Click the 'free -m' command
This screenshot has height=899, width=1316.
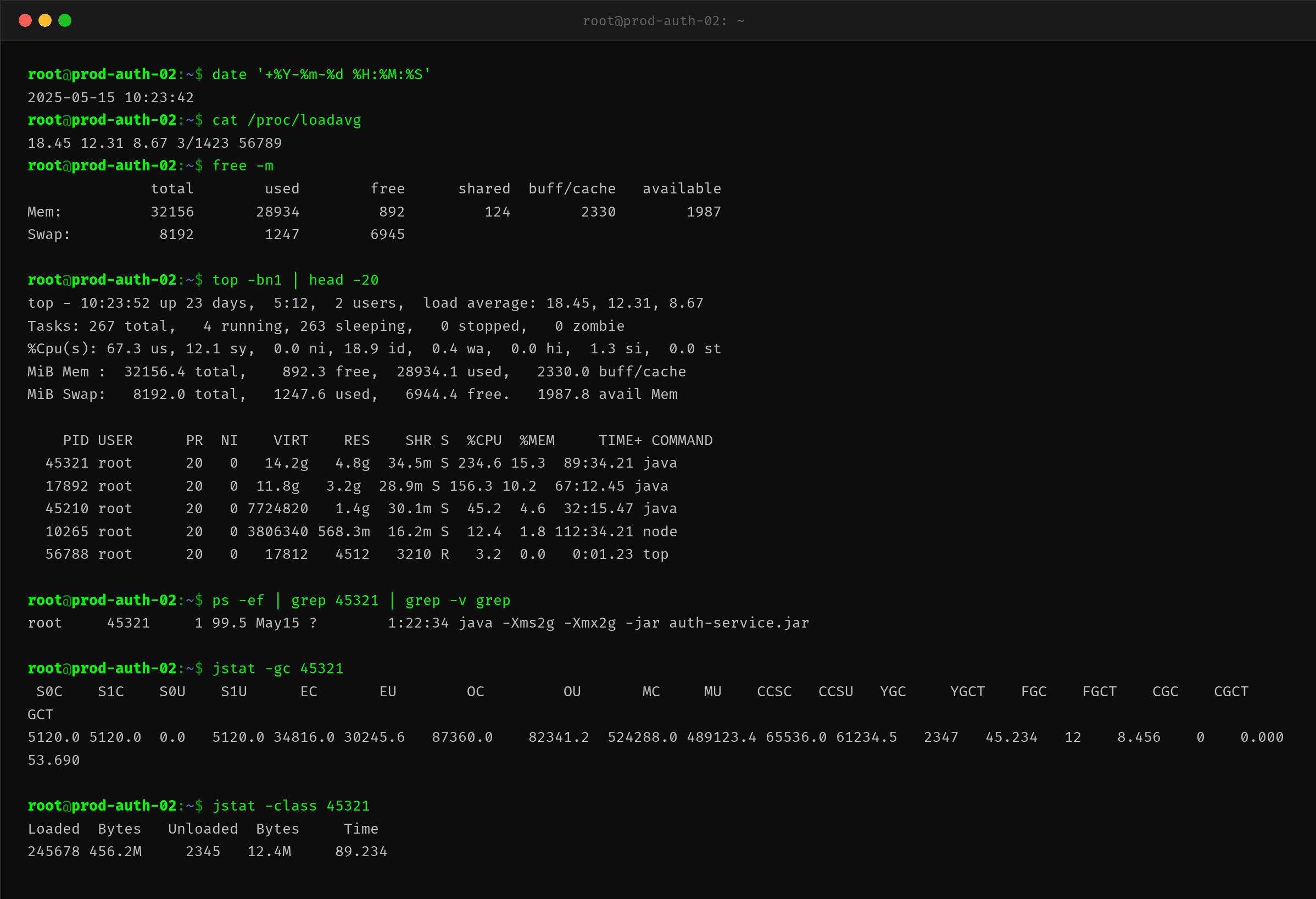point(242,166)
